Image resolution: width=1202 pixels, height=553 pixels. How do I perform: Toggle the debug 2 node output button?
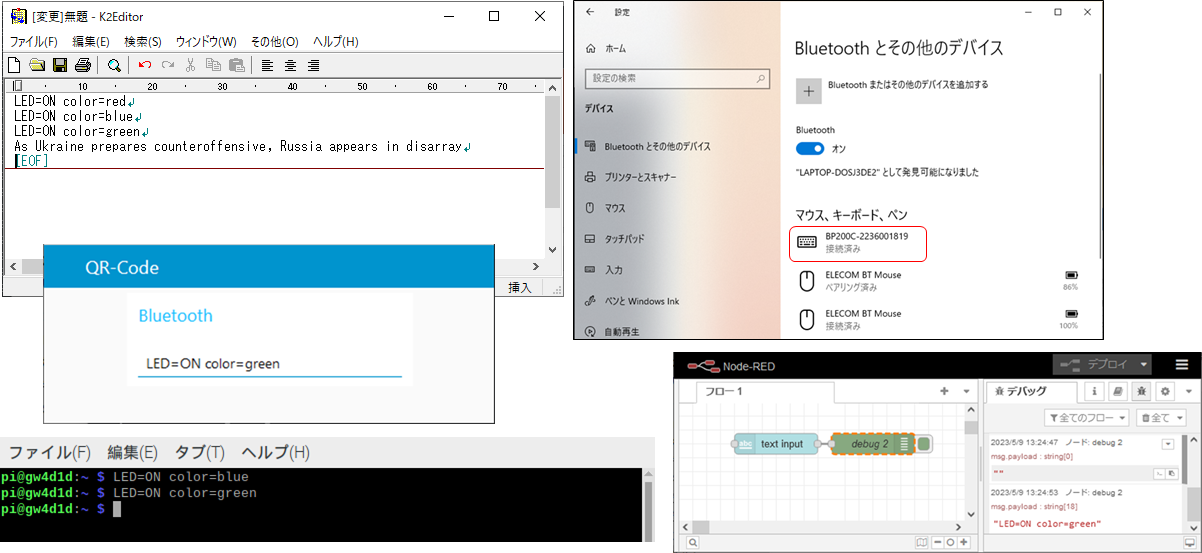point(924,444)
